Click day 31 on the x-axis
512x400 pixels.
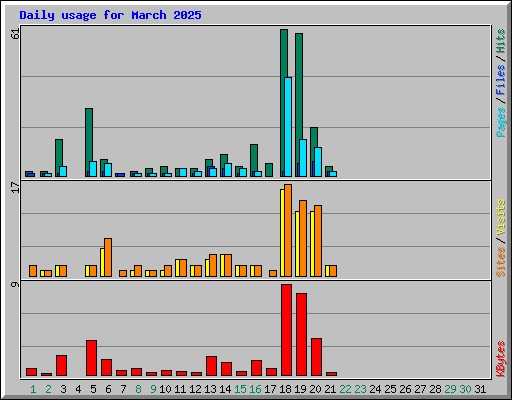(480, 389)
